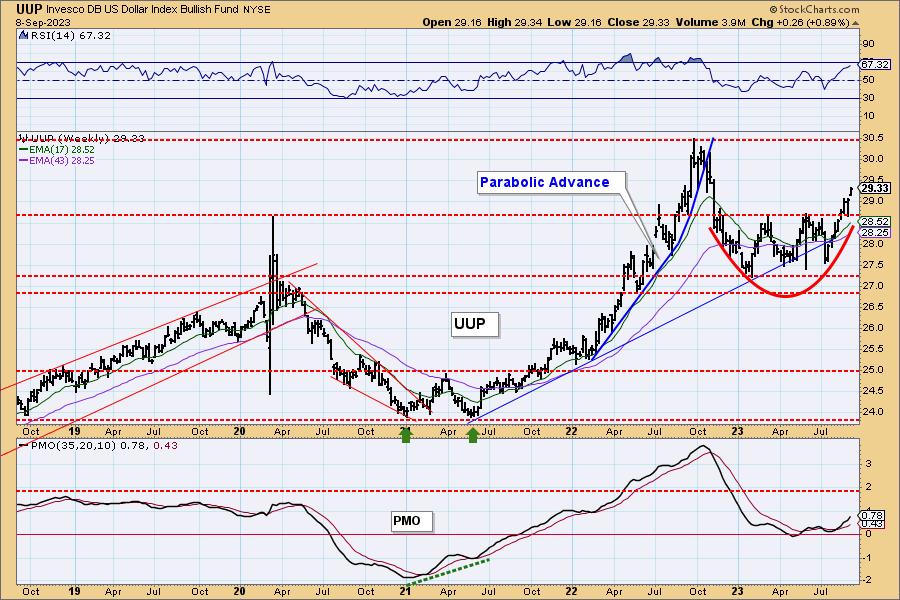Image resolution: width=900 pixels, height=600 pixels.
Task: Click the Open 29.16 value
Action: click(451, 22)
